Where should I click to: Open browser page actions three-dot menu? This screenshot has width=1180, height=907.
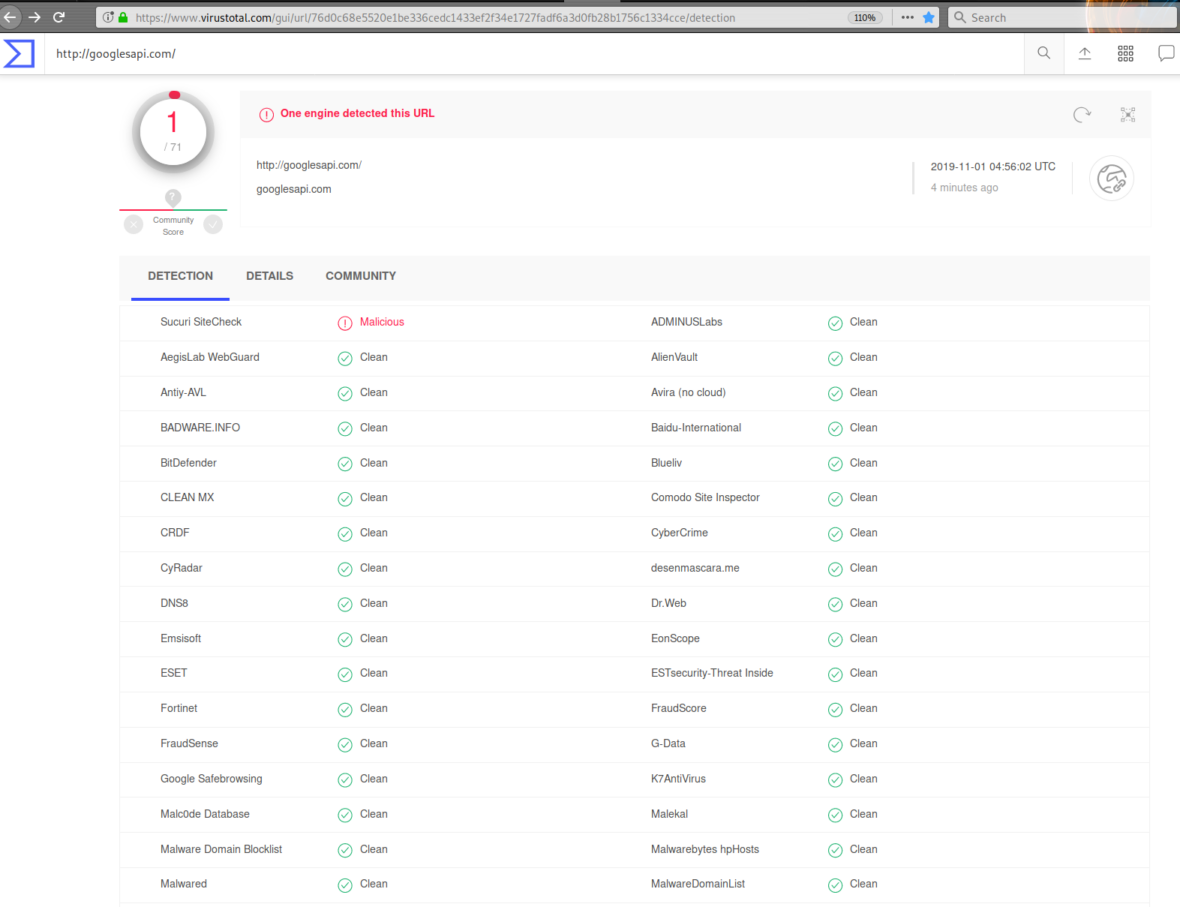coord(907,17)
